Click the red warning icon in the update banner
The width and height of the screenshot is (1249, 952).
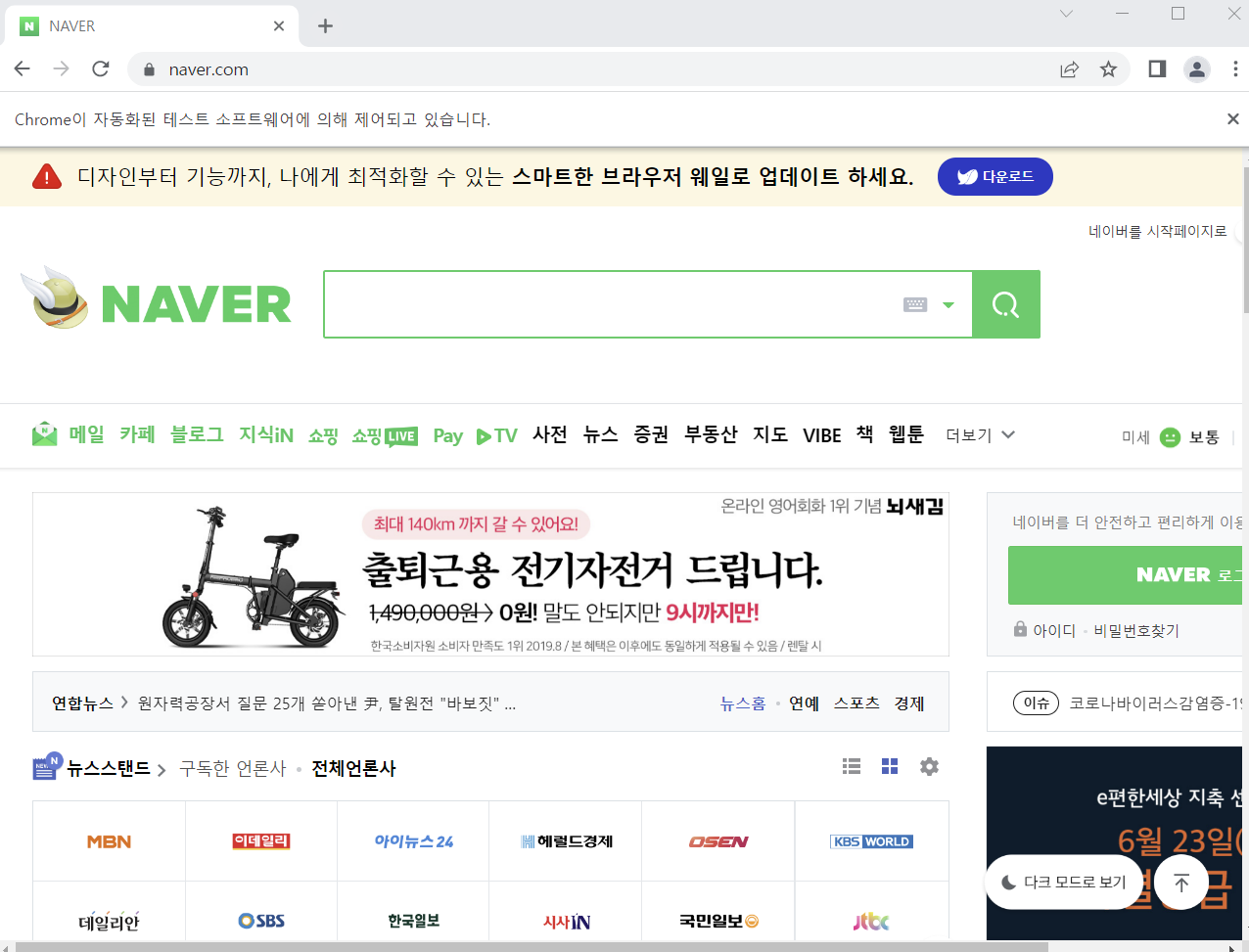47,176
